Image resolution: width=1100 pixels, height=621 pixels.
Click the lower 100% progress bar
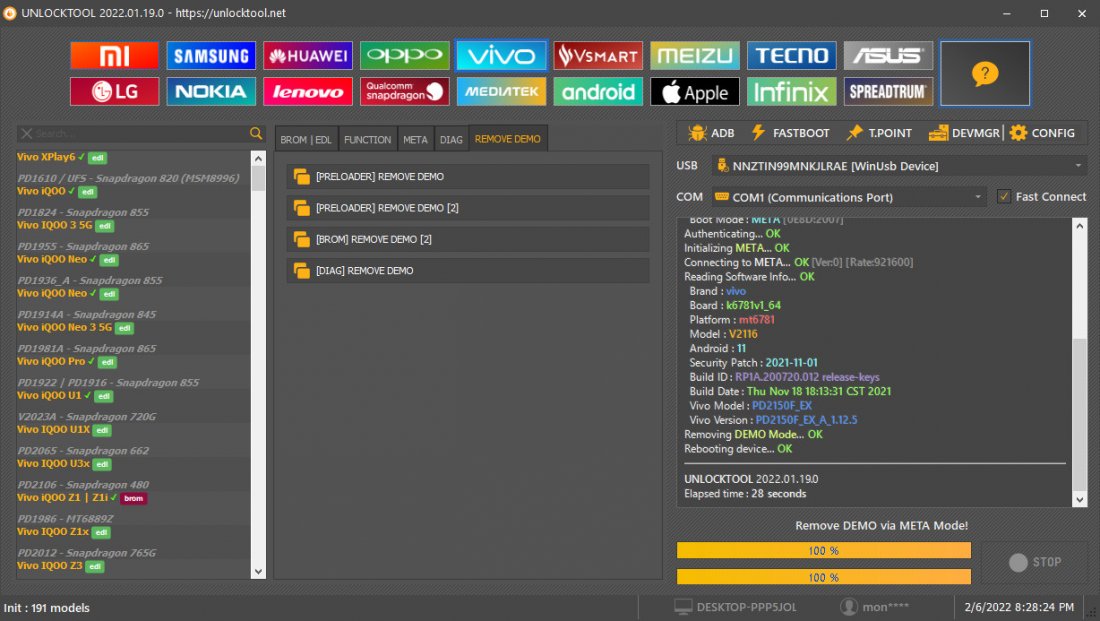coord(824,577)
